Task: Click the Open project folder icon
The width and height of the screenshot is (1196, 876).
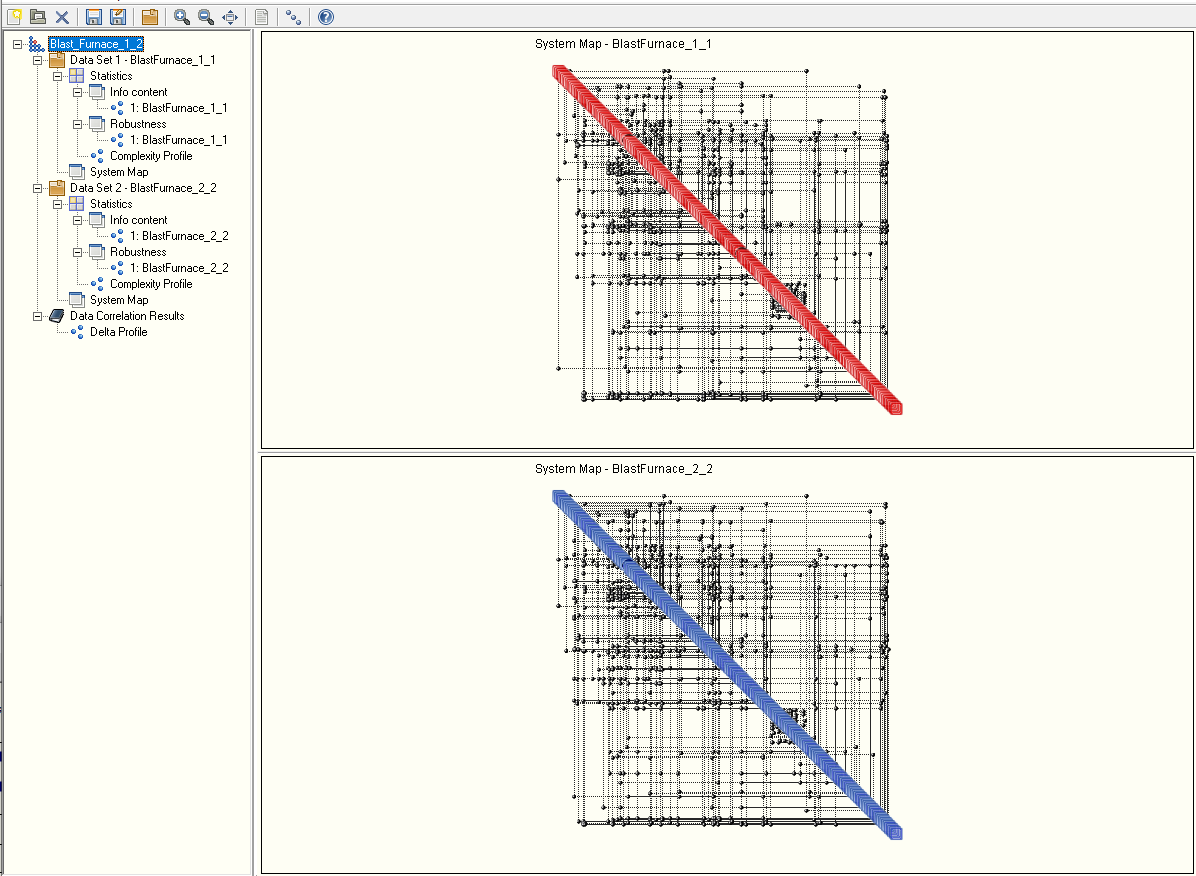Action: 38,16
